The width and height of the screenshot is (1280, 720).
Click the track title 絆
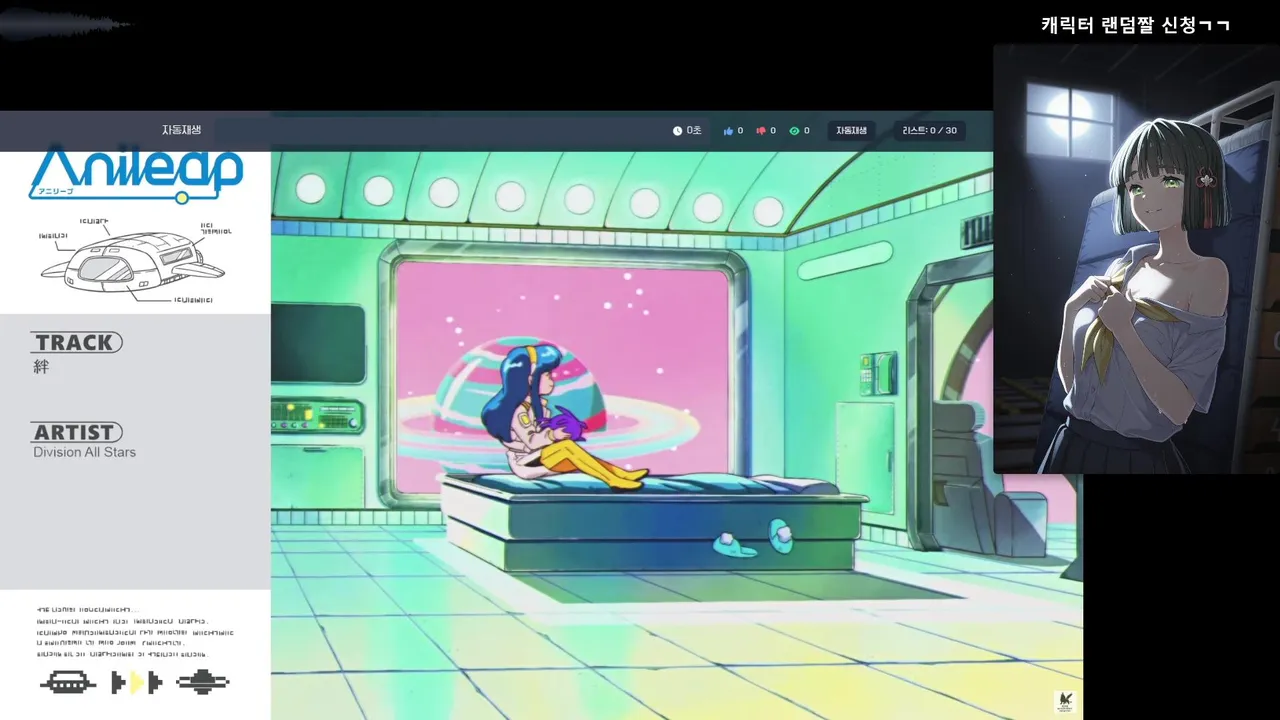click(41, 367)
